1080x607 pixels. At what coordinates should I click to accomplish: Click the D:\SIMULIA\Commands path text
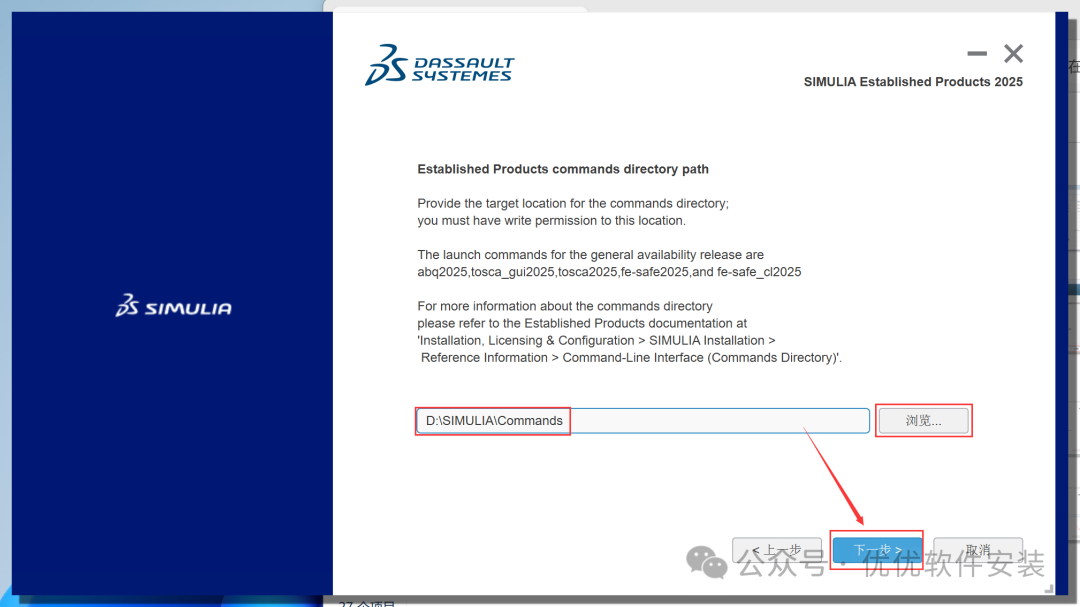tap(494, 421)
